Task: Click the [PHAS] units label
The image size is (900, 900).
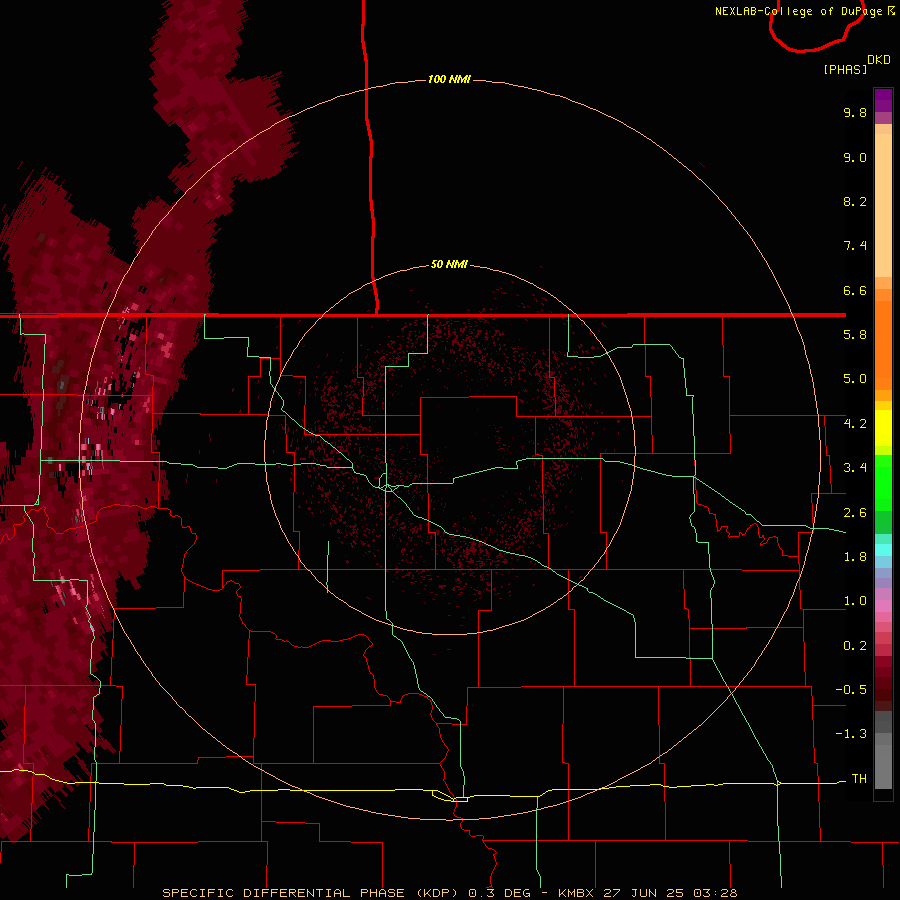Action: (845, 69)
